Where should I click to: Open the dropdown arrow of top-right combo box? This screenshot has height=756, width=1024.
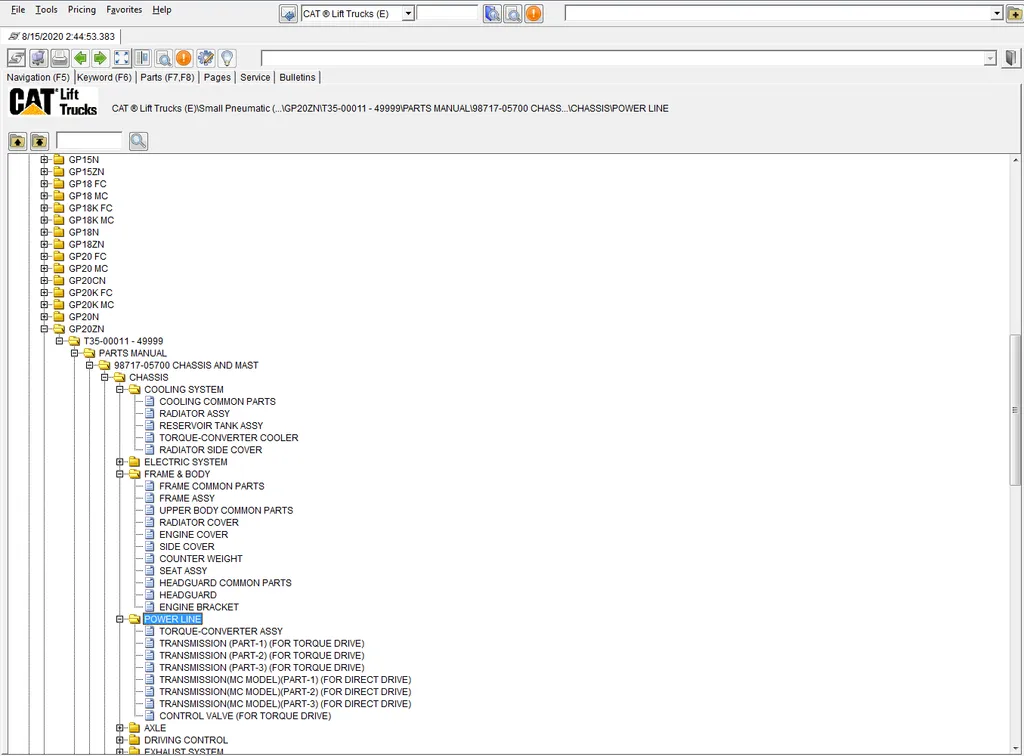[997, 14]
